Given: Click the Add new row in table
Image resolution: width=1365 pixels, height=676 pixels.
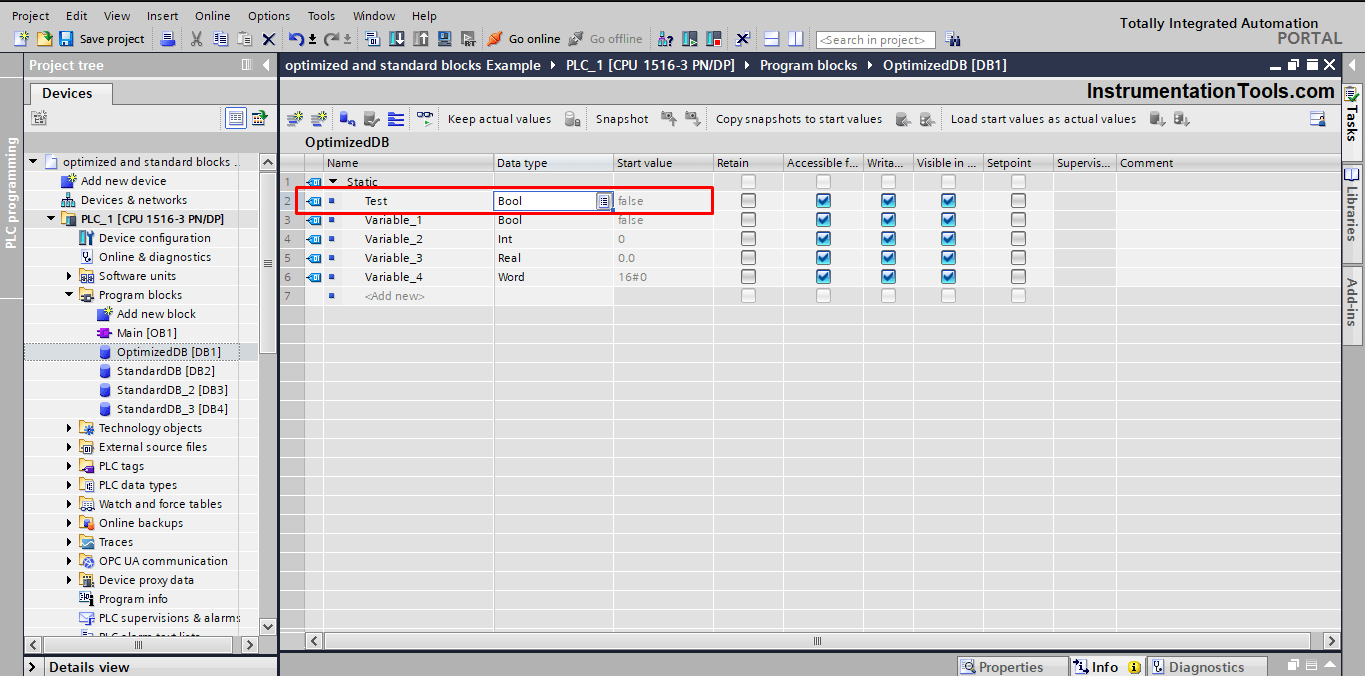Looking at the screenshot, I should pyautogui.click(x=395, y=296).
